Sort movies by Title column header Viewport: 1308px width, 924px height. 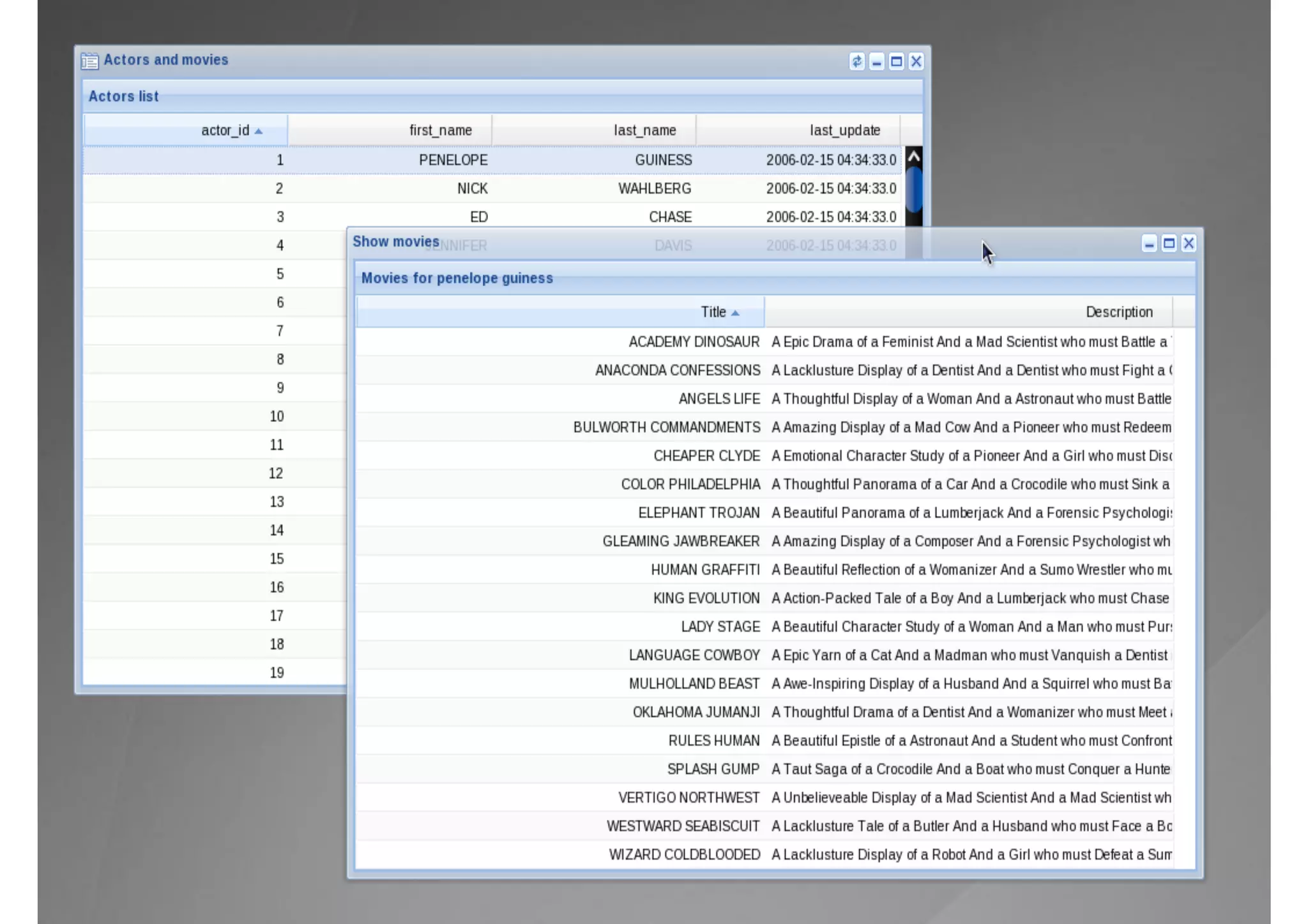[x=713, y=312]
